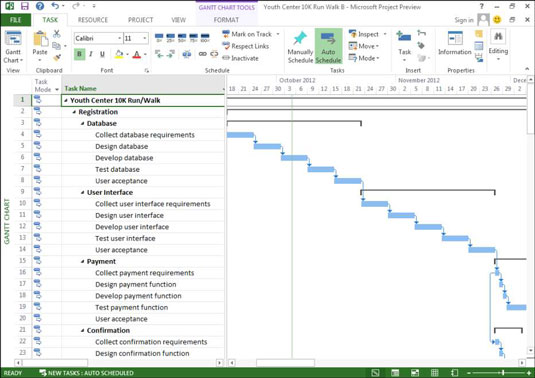Viewport: 535px width, 378px height.
Task: Open the FILE menu tab
Action: [16, 20]
